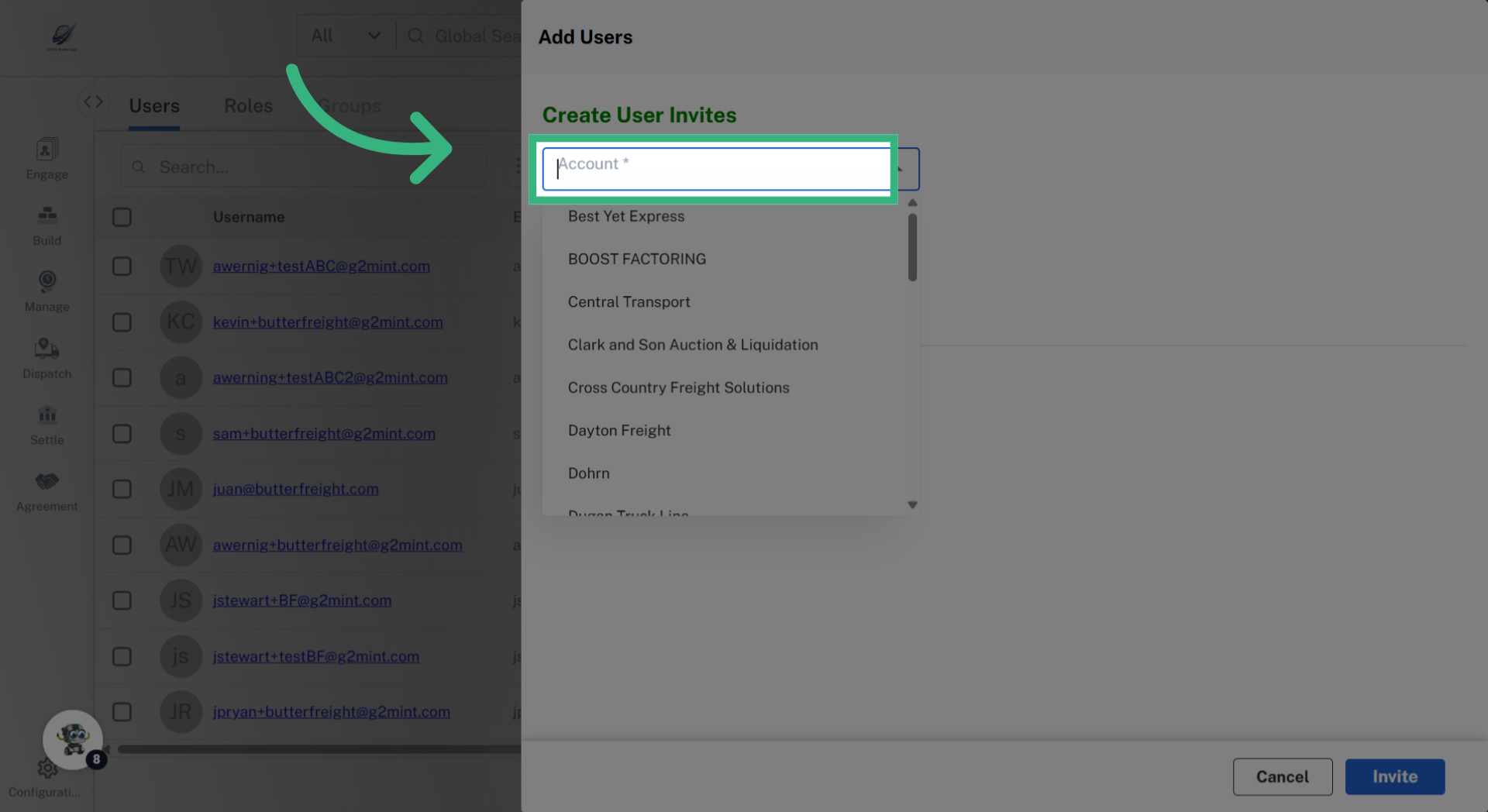Screen dimensions: 1488x812
Task: Check the select-all checkbox beside Username
Action: click(x=122, y=217)
